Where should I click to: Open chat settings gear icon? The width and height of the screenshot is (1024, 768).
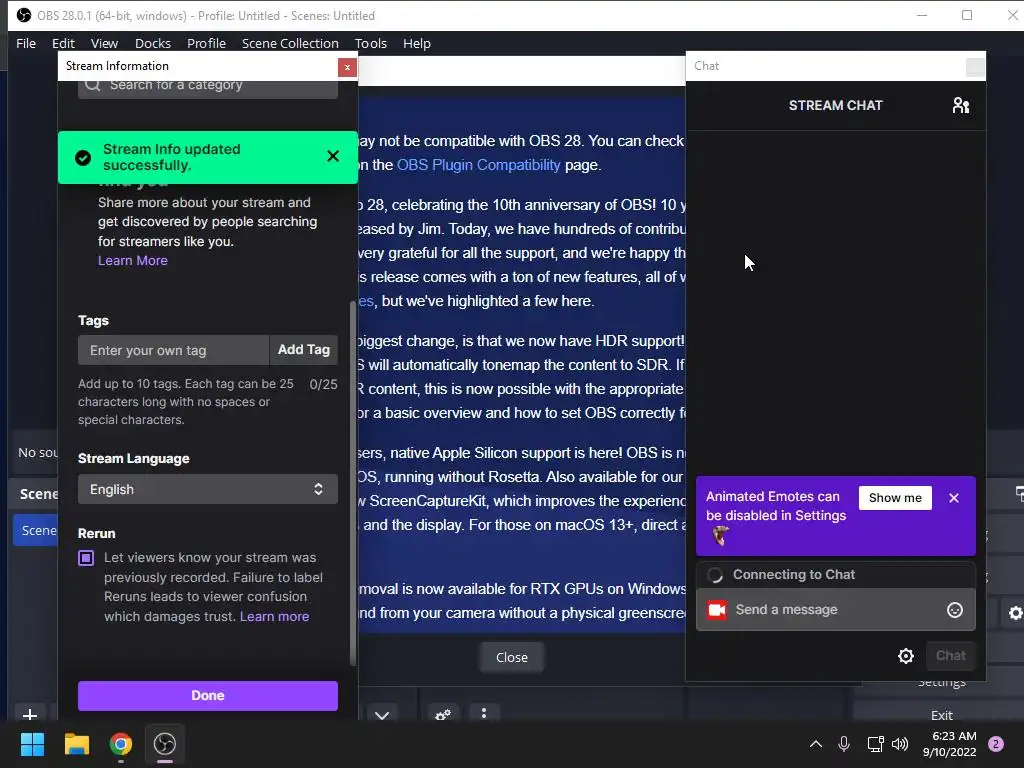pyautogui.click(x=906, y=656)
